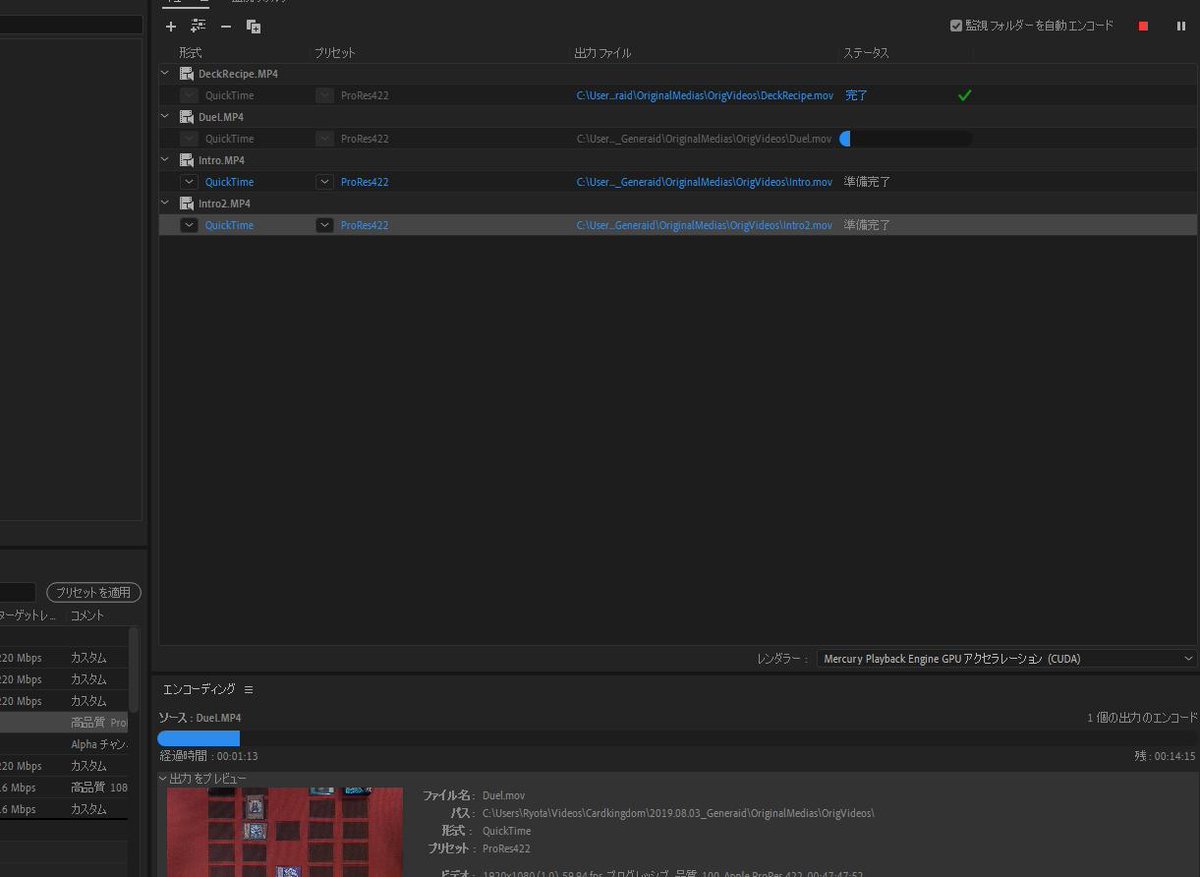
Task: Open the format dropdown arrow for Intro.MP4
Action: pos(189,182)
